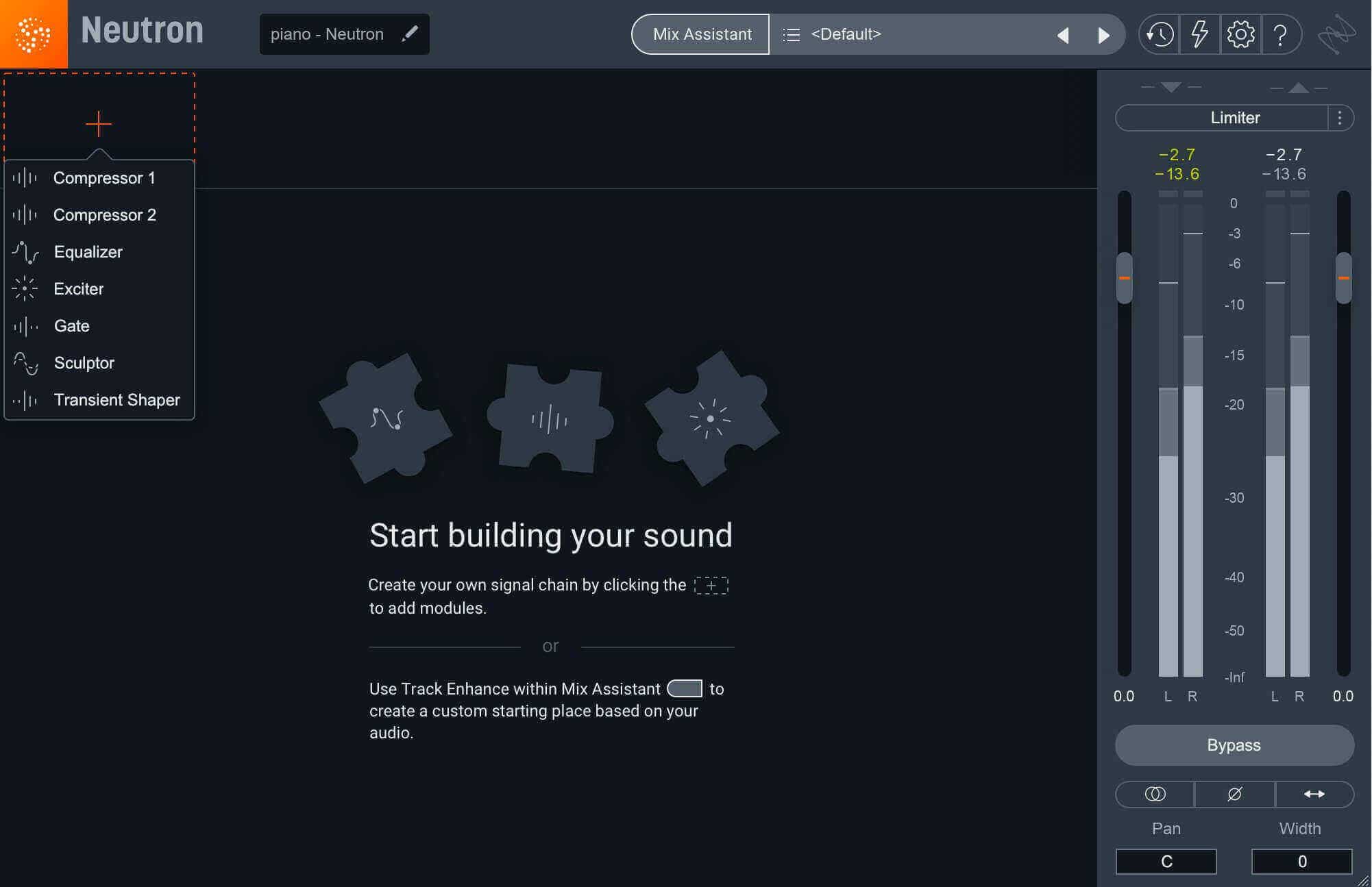Click the Neutron title text

[x=143, y=31]
